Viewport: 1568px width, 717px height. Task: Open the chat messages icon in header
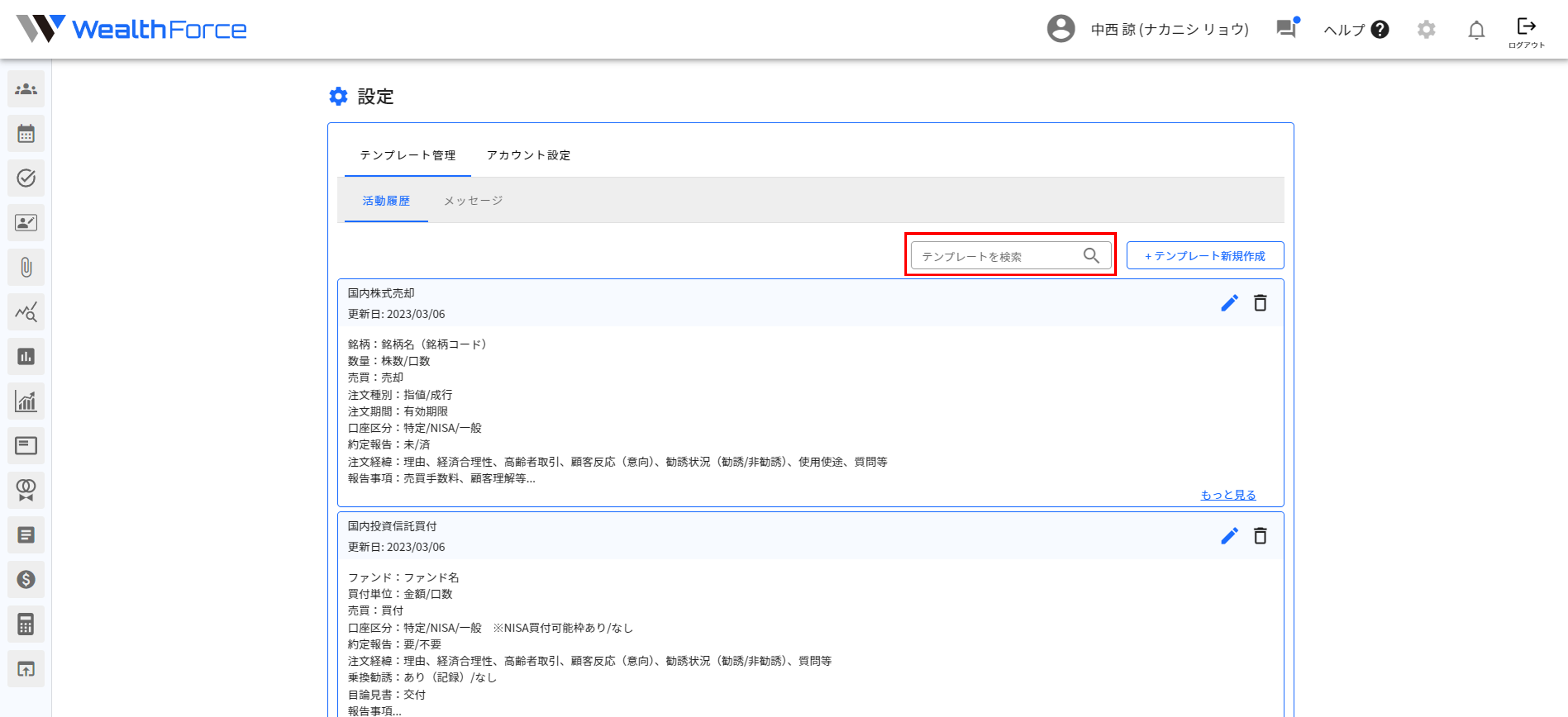click(1286, 28)
